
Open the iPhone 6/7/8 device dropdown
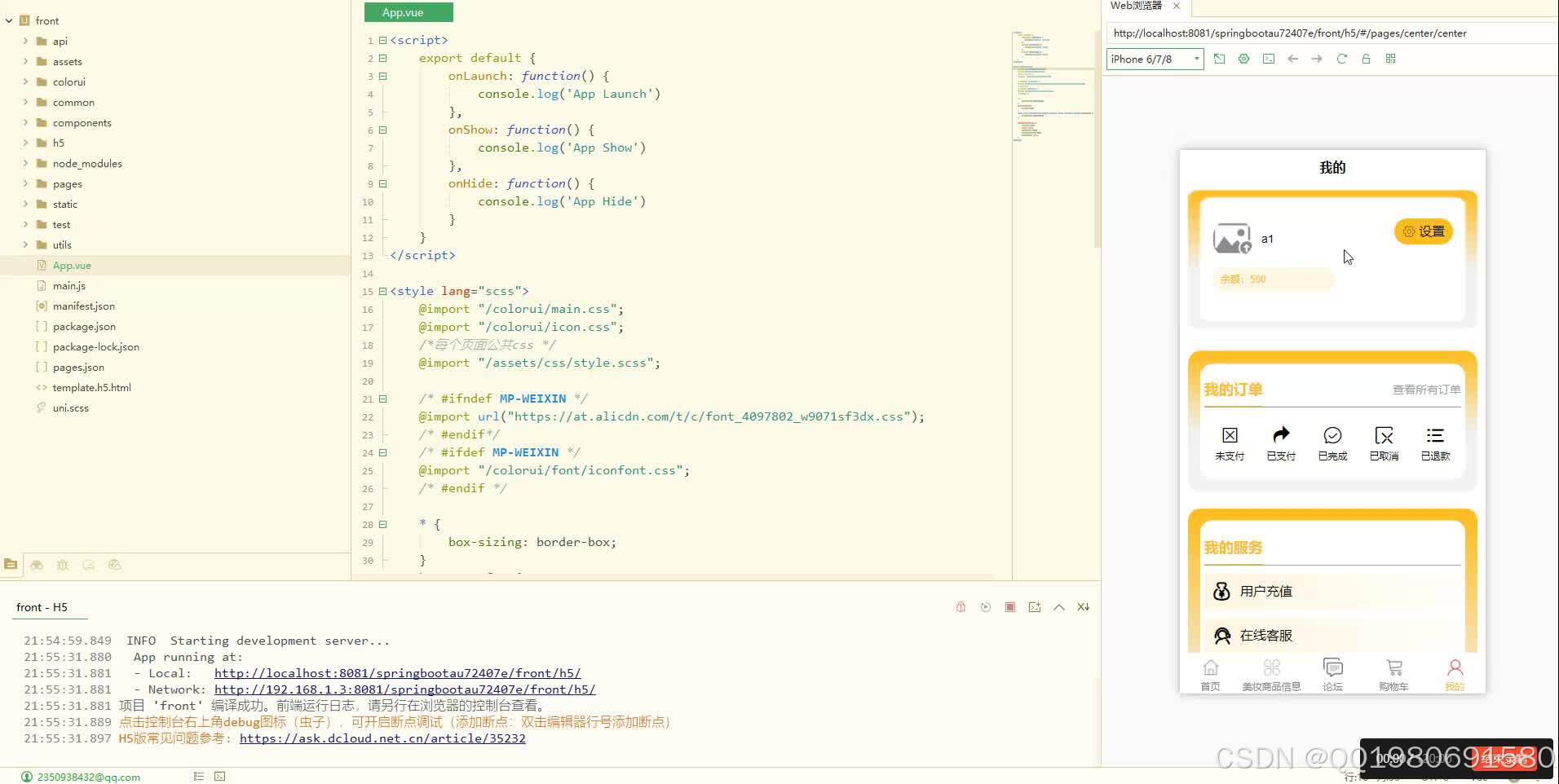1155,59
